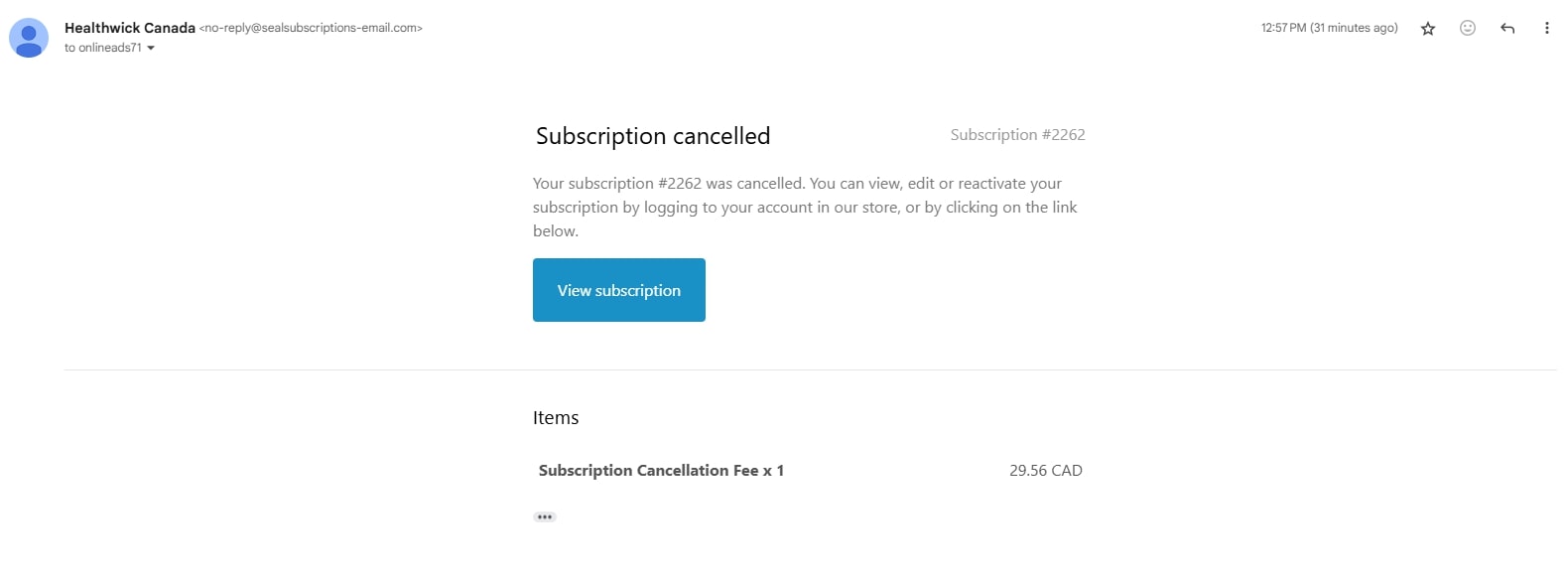Click the gray 'Subscription #2262' label
1568x587 pixels.
coord(1017,134)
